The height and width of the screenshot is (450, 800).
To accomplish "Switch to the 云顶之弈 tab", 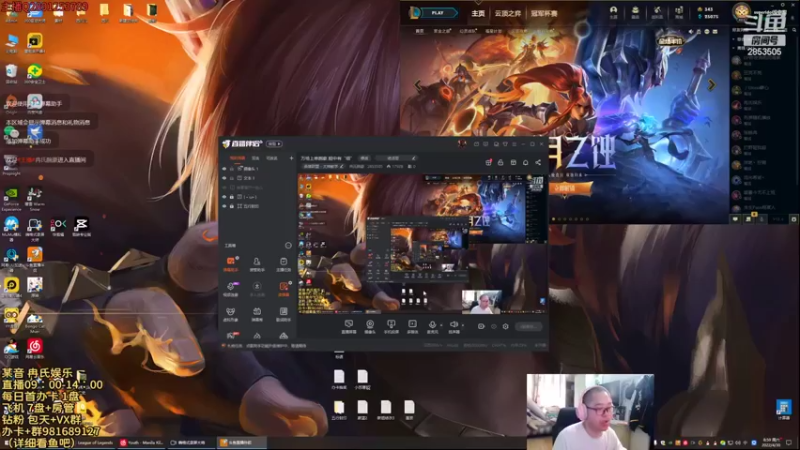I will pos(508,13).
